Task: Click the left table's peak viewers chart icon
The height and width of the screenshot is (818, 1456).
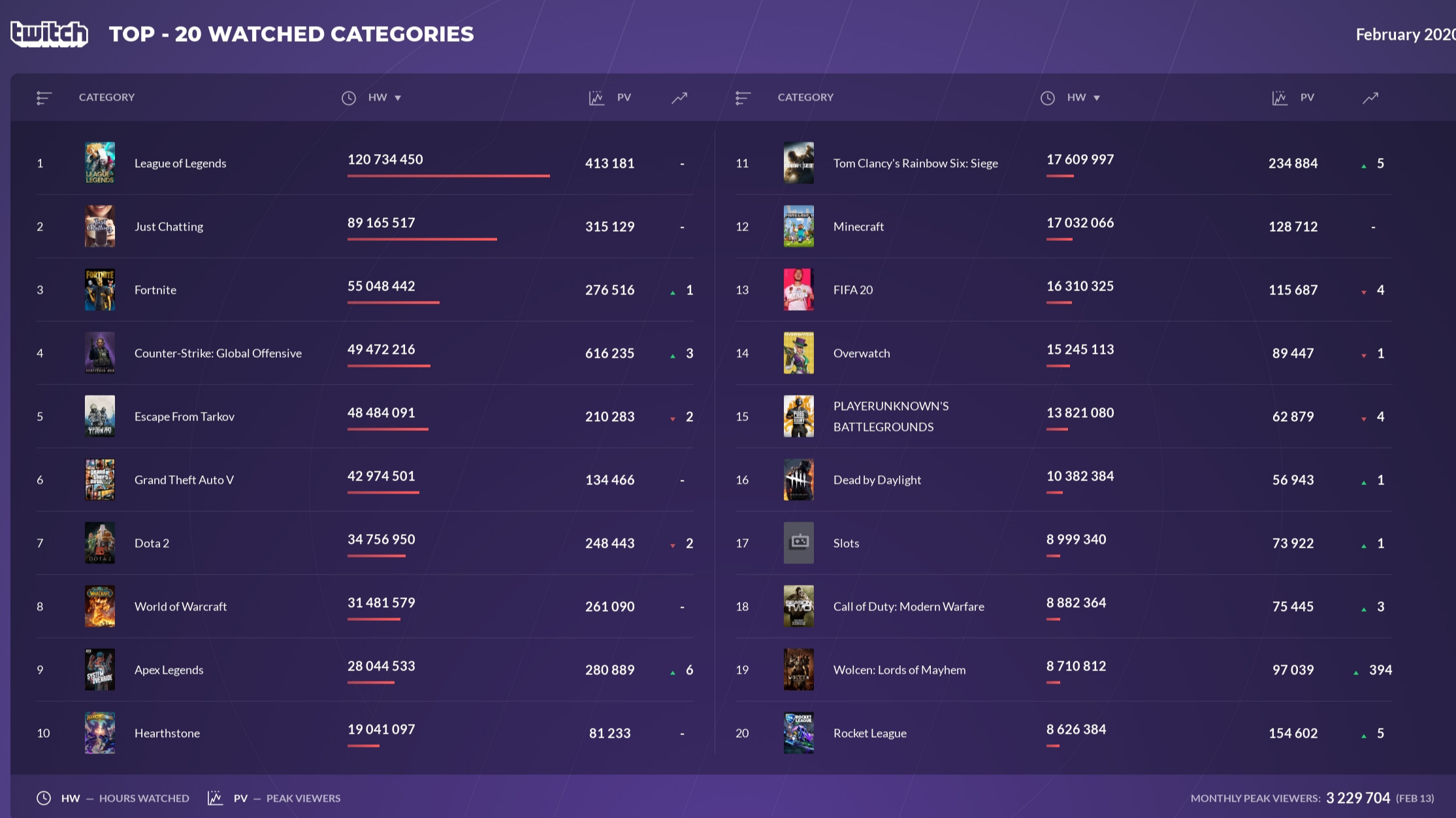Action: 596,98
